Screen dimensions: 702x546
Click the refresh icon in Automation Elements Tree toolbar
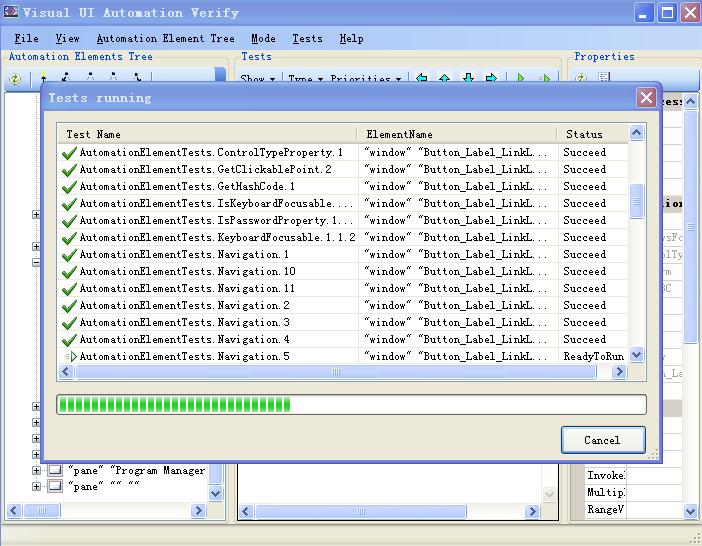[x=15, y=79]
